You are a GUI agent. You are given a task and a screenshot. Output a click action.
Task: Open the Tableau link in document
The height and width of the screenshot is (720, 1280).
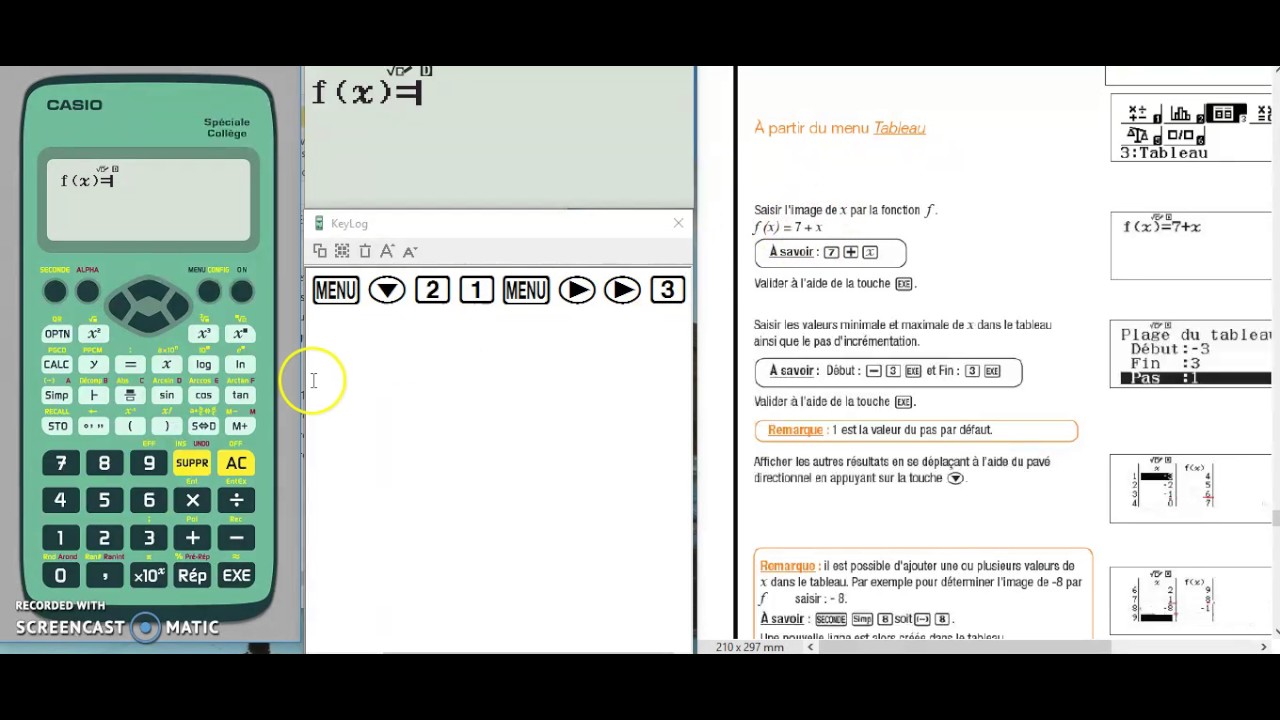tap(899, 128)
